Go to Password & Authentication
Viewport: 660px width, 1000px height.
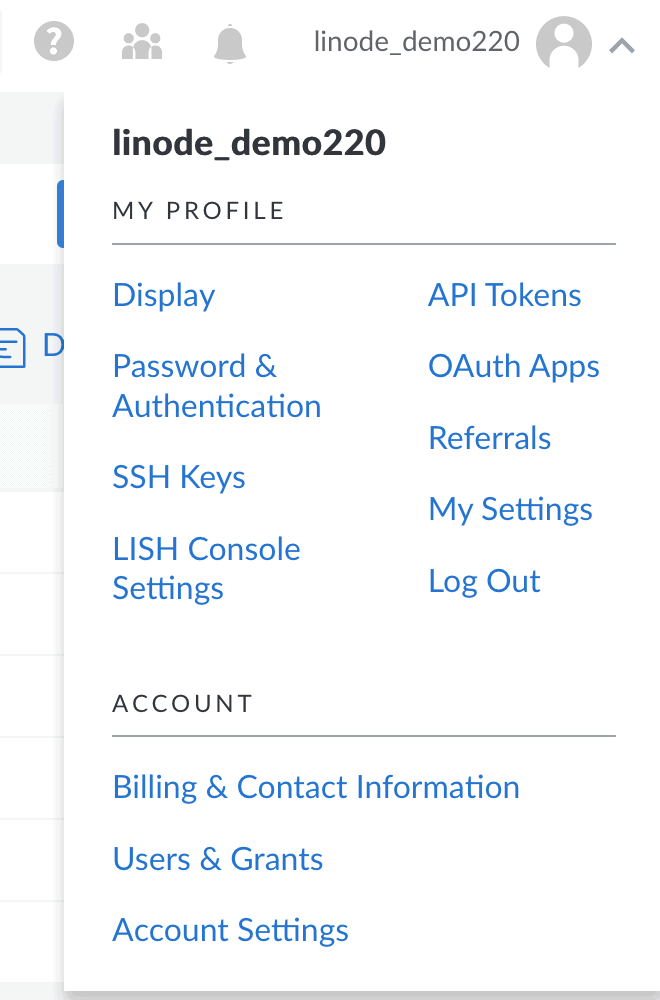click(216, 386)
